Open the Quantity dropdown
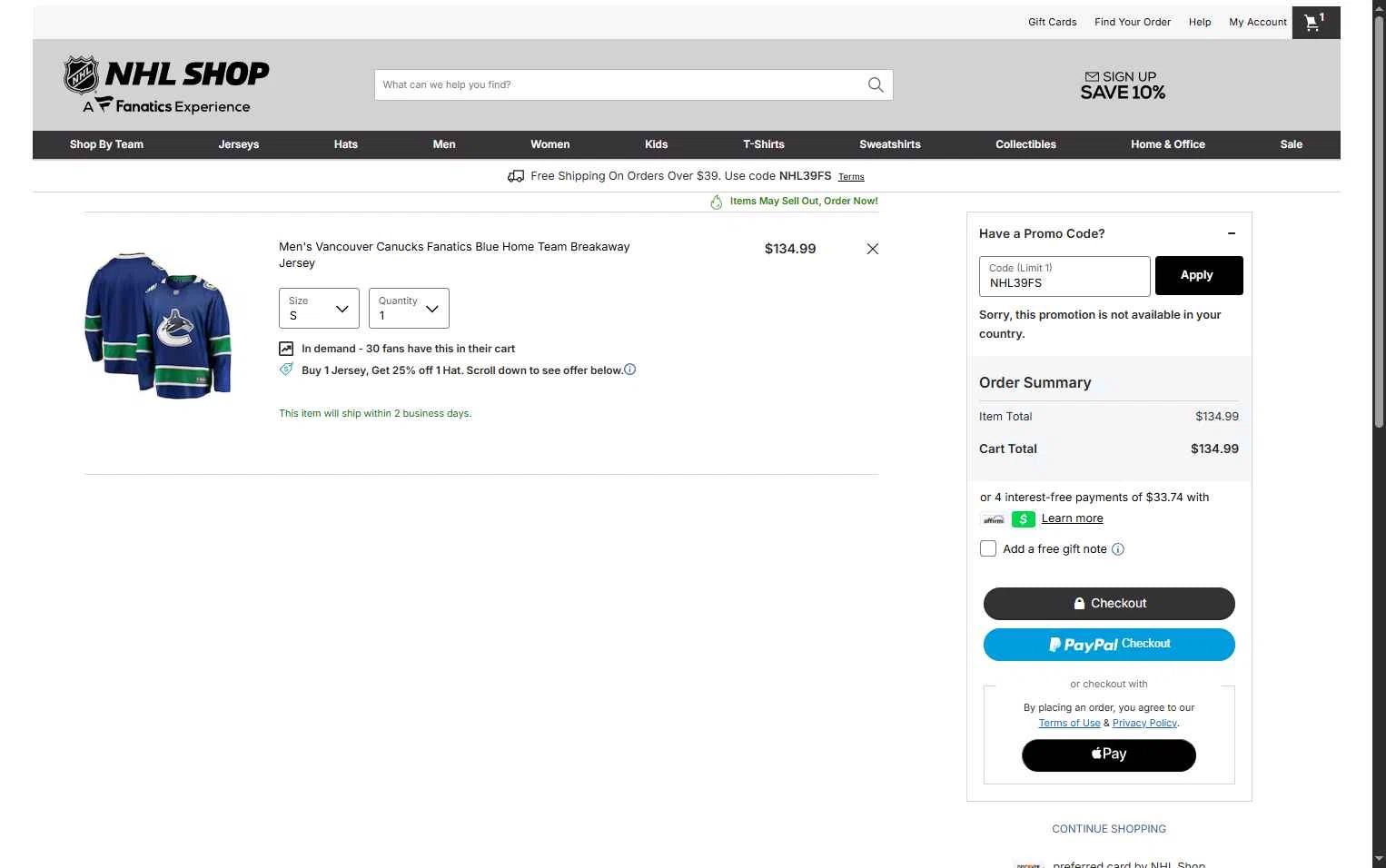Screen dimensions: 1386x868 409,308
